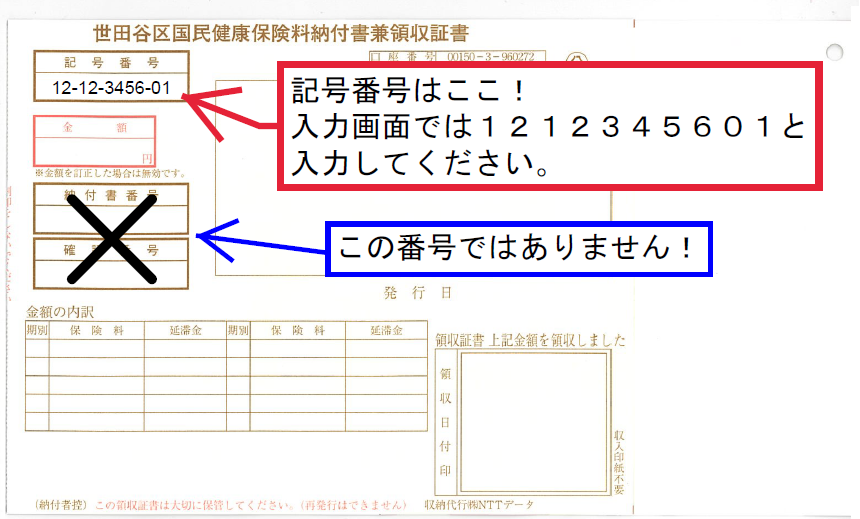Select the callout digits 1212345601
Screen dimensions: 860x519
coord(629,127)
